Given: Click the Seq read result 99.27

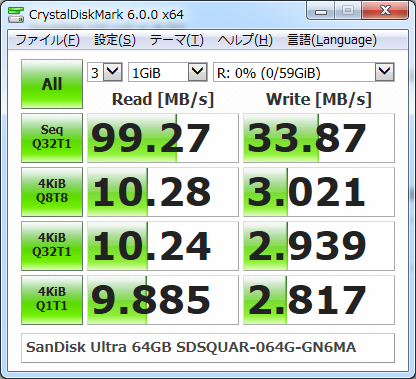Looking at the screenshot, I should click(x=163, y=138).
